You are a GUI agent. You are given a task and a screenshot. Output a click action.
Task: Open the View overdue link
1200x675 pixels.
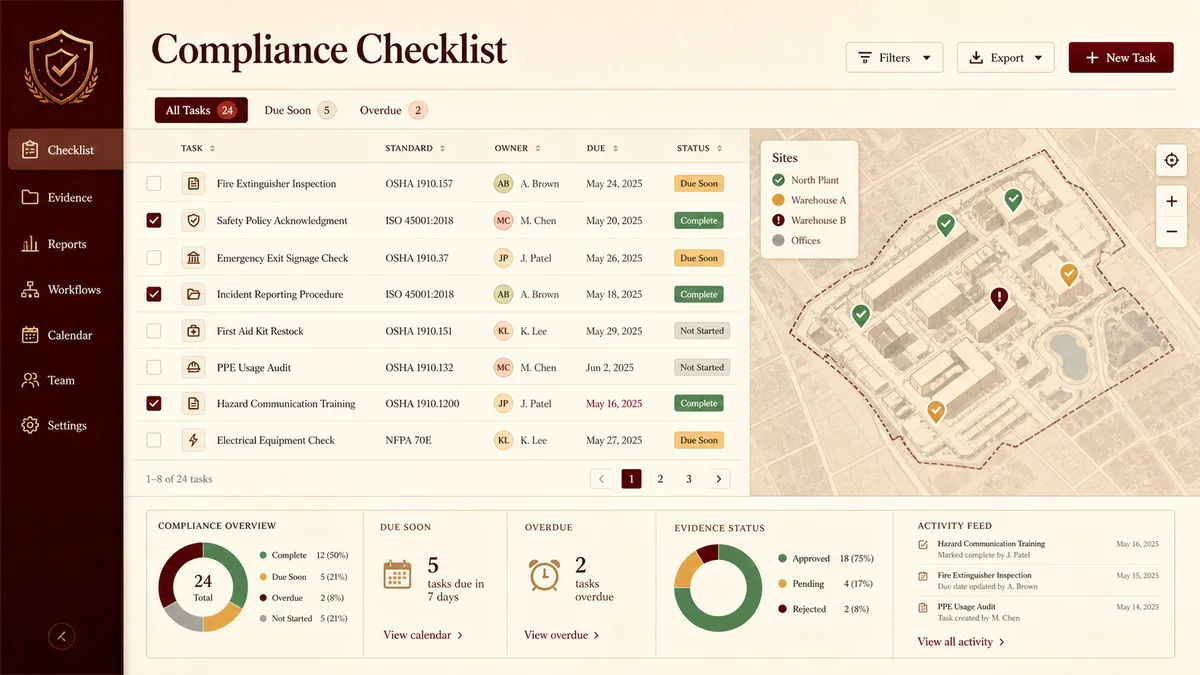[562, 635]
